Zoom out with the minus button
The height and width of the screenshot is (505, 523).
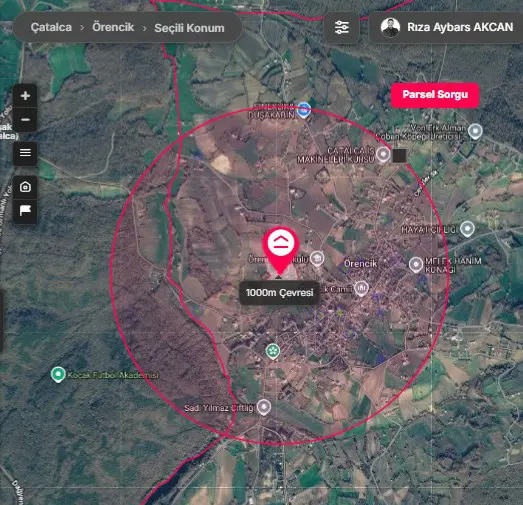click(x=25, y=120)
